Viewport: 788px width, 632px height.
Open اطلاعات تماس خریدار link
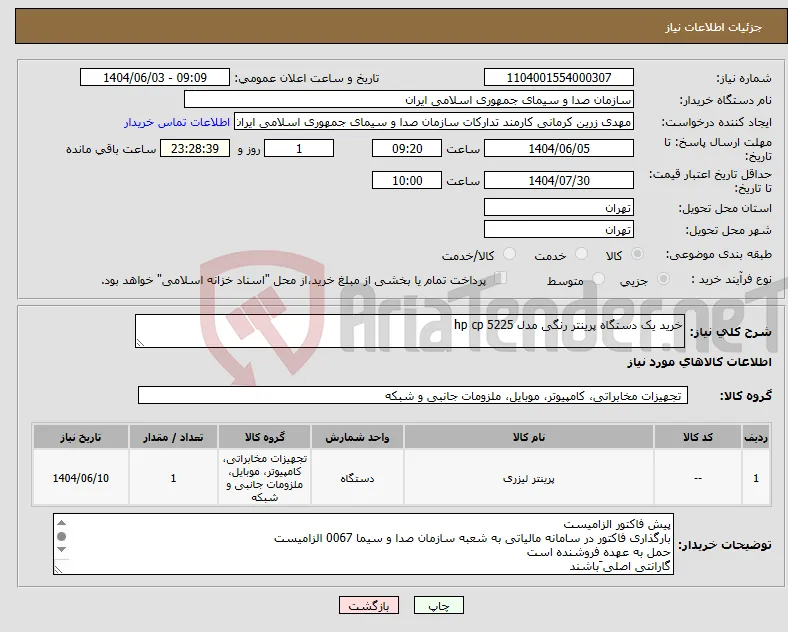coord(177,122)
